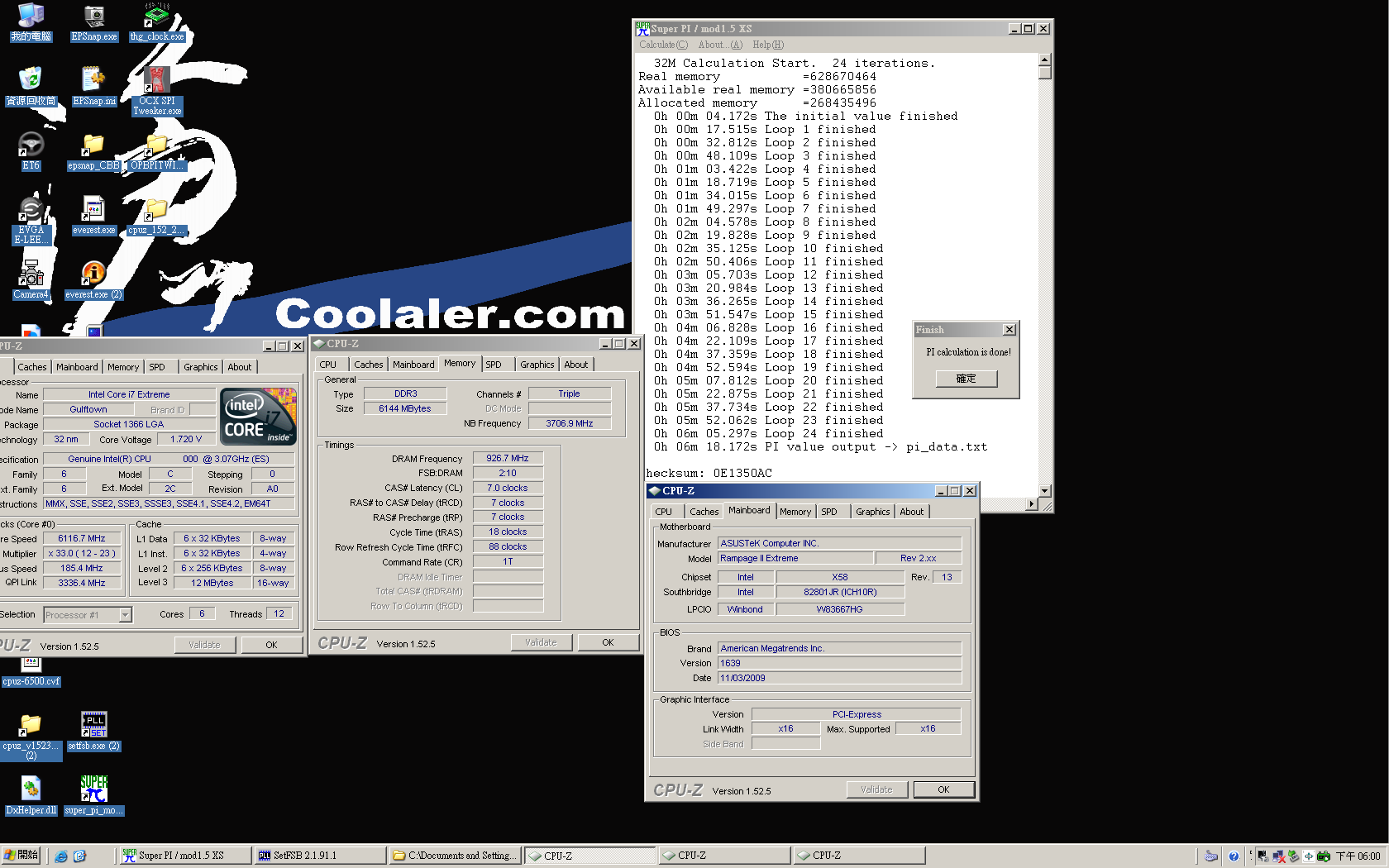Switch to Caches tab in Mainboard CPU-Z window

pyautogui.click(x=704, y=512)
